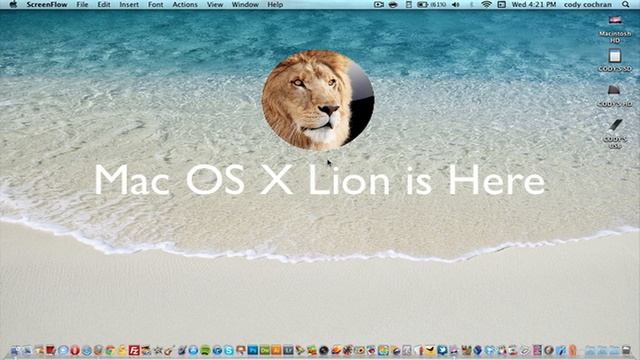Click the ScreenFlow recording status icon in menu bar

pyautogui.click(x=379, y=4)
